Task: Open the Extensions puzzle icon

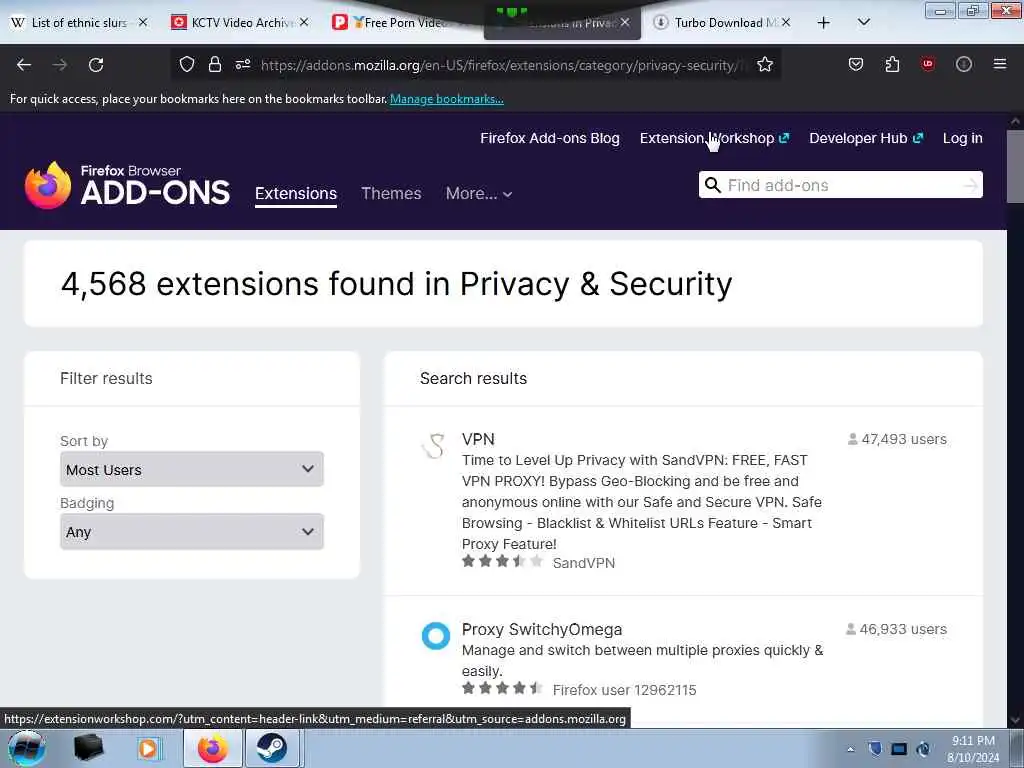Action: (892, 64)
